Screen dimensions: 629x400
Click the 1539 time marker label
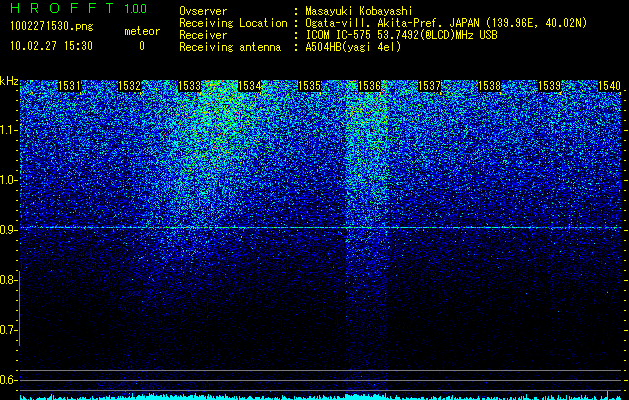point(550,86)
